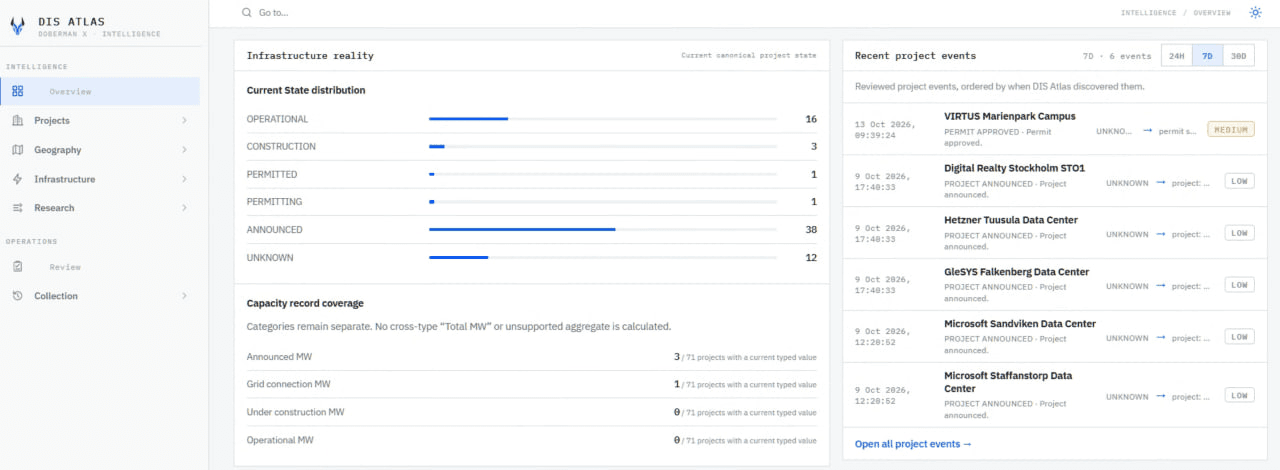Expand the Geography submenu chevron
This screenshot has width=1280, height=470.
[x=185, y=150]
